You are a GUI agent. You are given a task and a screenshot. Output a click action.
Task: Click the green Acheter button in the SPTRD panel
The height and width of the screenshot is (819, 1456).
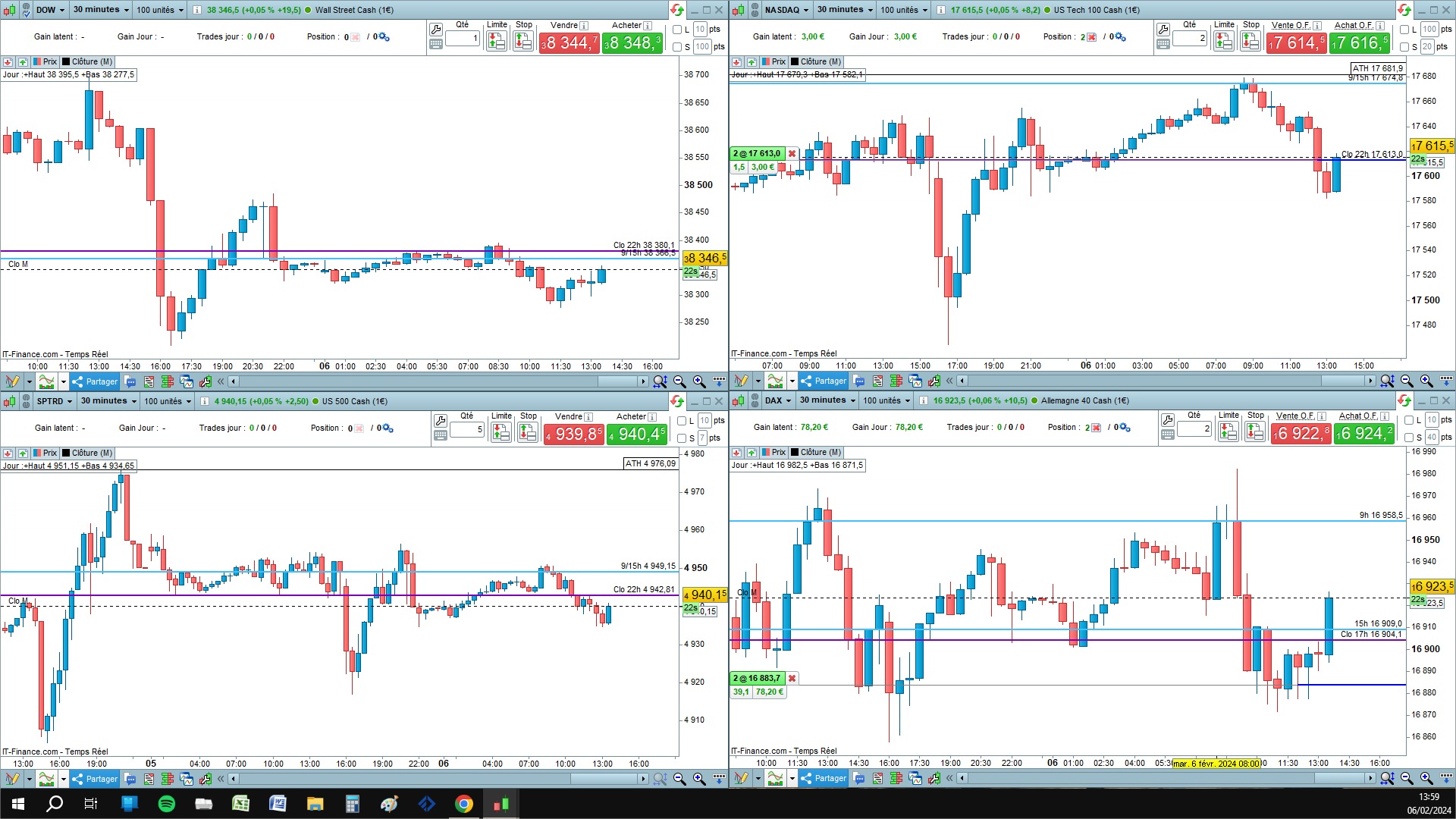[x=637, y=435]
